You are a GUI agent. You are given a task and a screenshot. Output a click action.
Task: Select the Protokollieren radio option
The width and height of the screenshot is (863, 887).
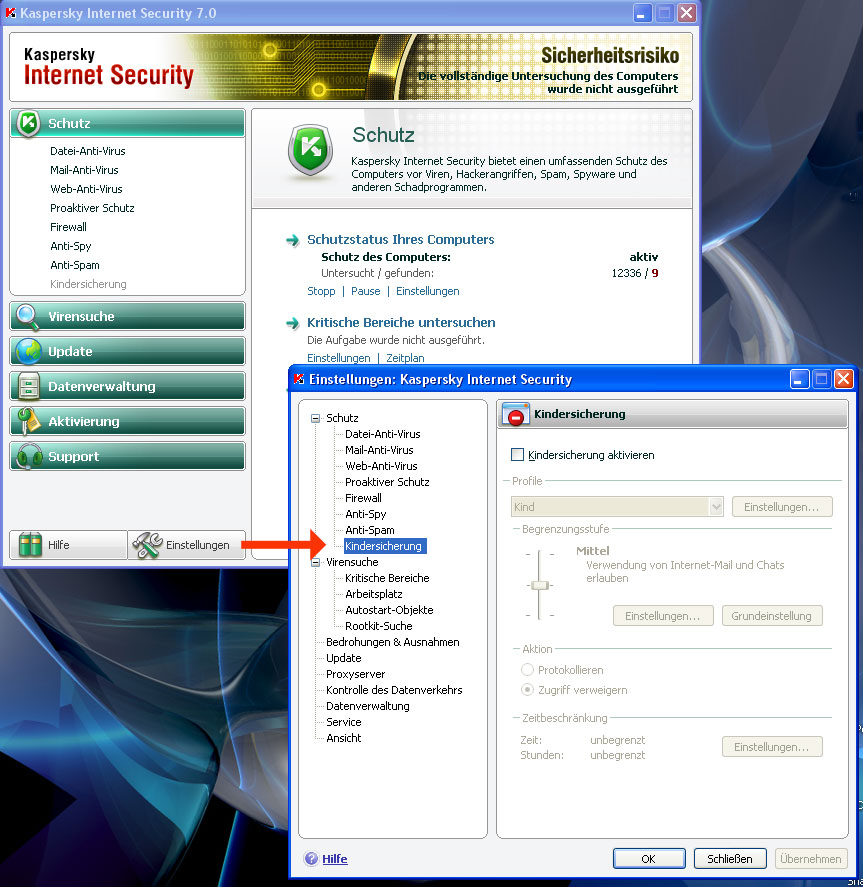(x=527, y=670)
